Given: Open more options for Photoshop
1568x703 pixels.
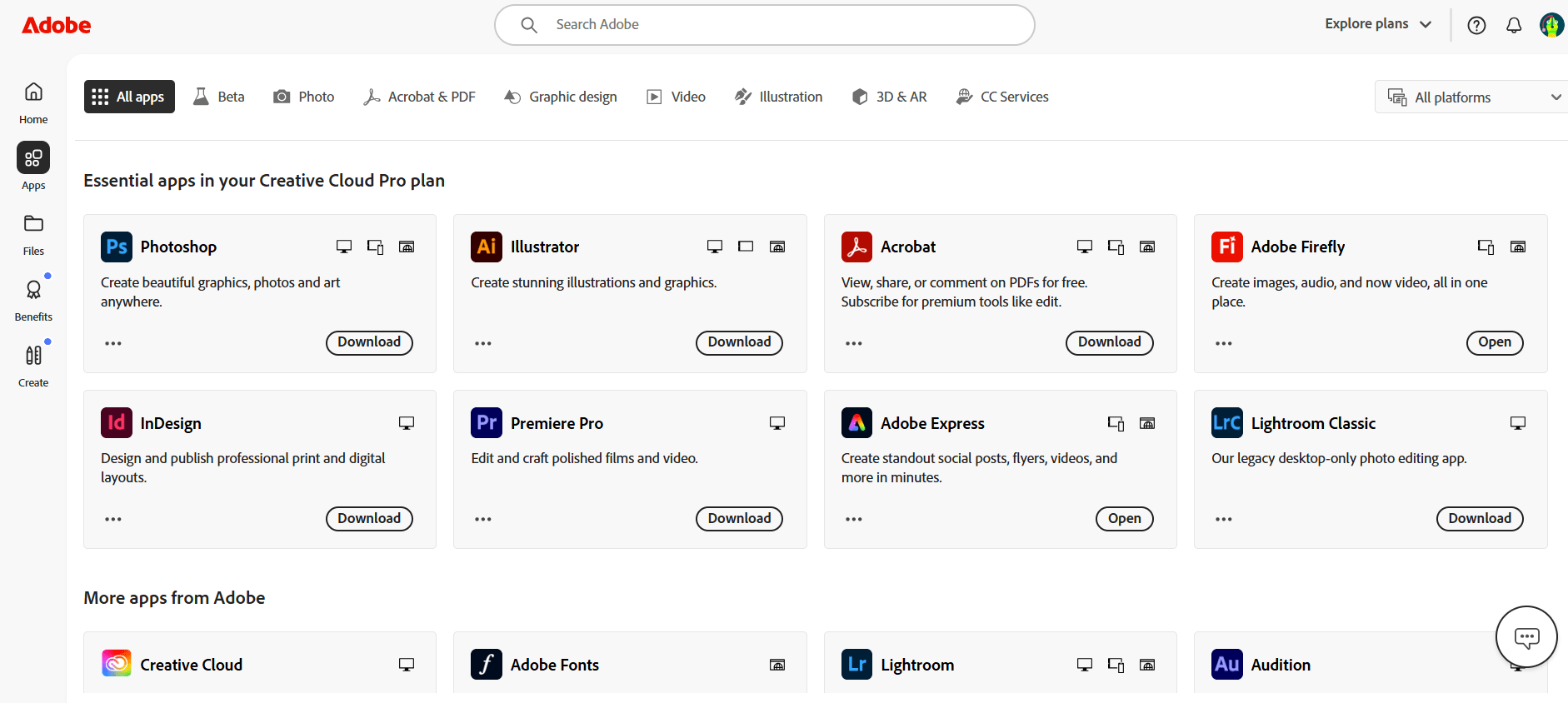Looking at the screenshot, I should 113,343.
